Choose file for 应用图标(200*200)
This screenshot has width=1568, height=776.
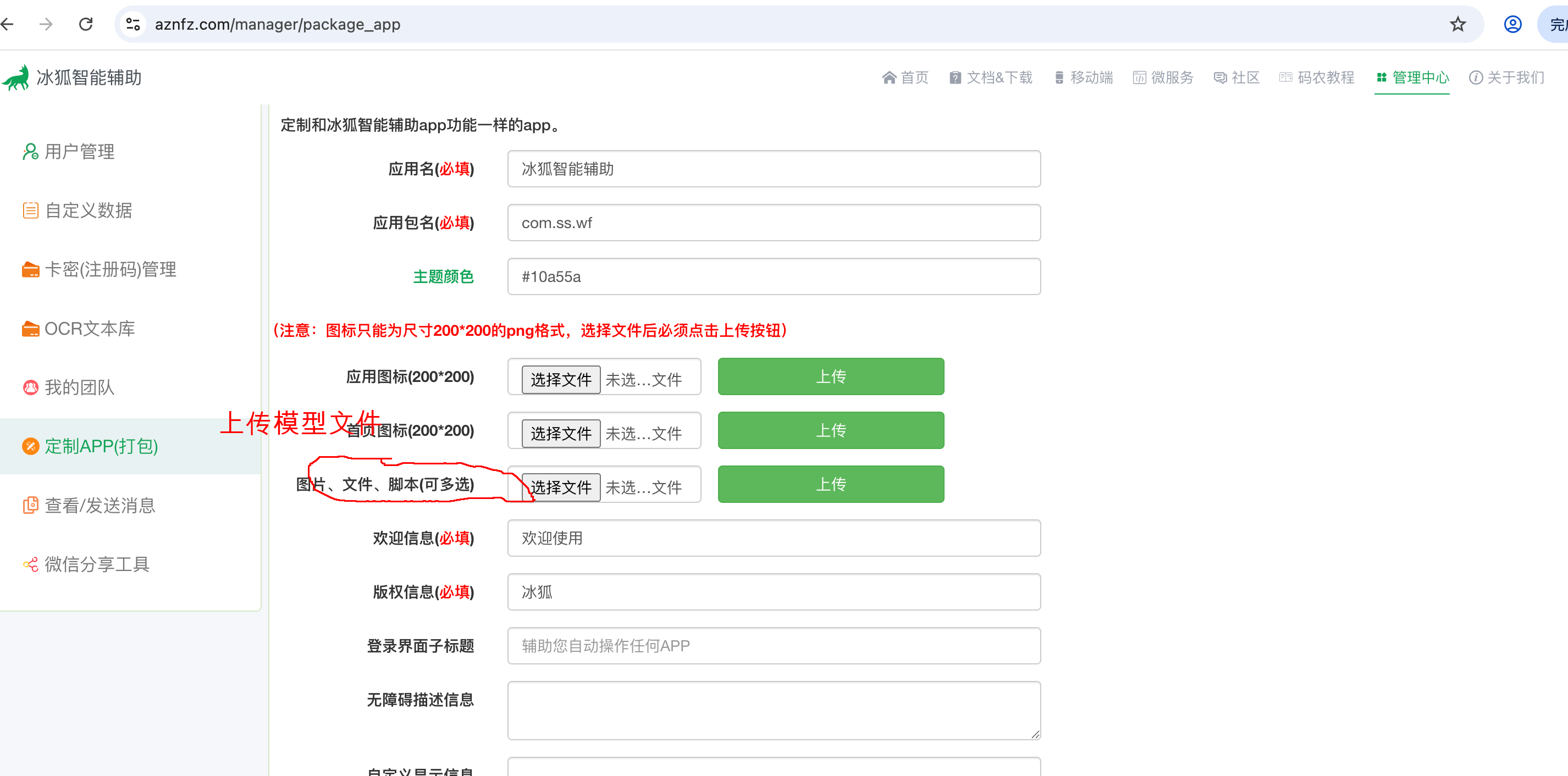(x=560, y=380)
